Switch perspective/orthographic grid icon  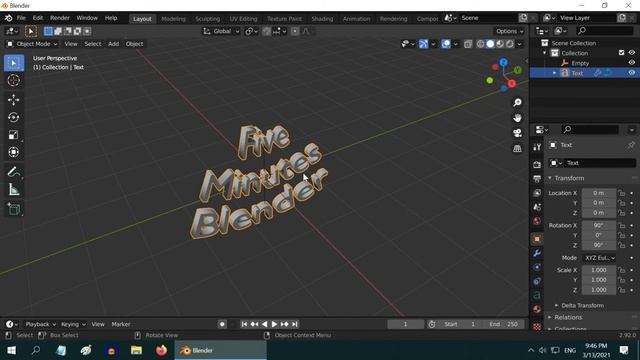(x=517, y=149)
